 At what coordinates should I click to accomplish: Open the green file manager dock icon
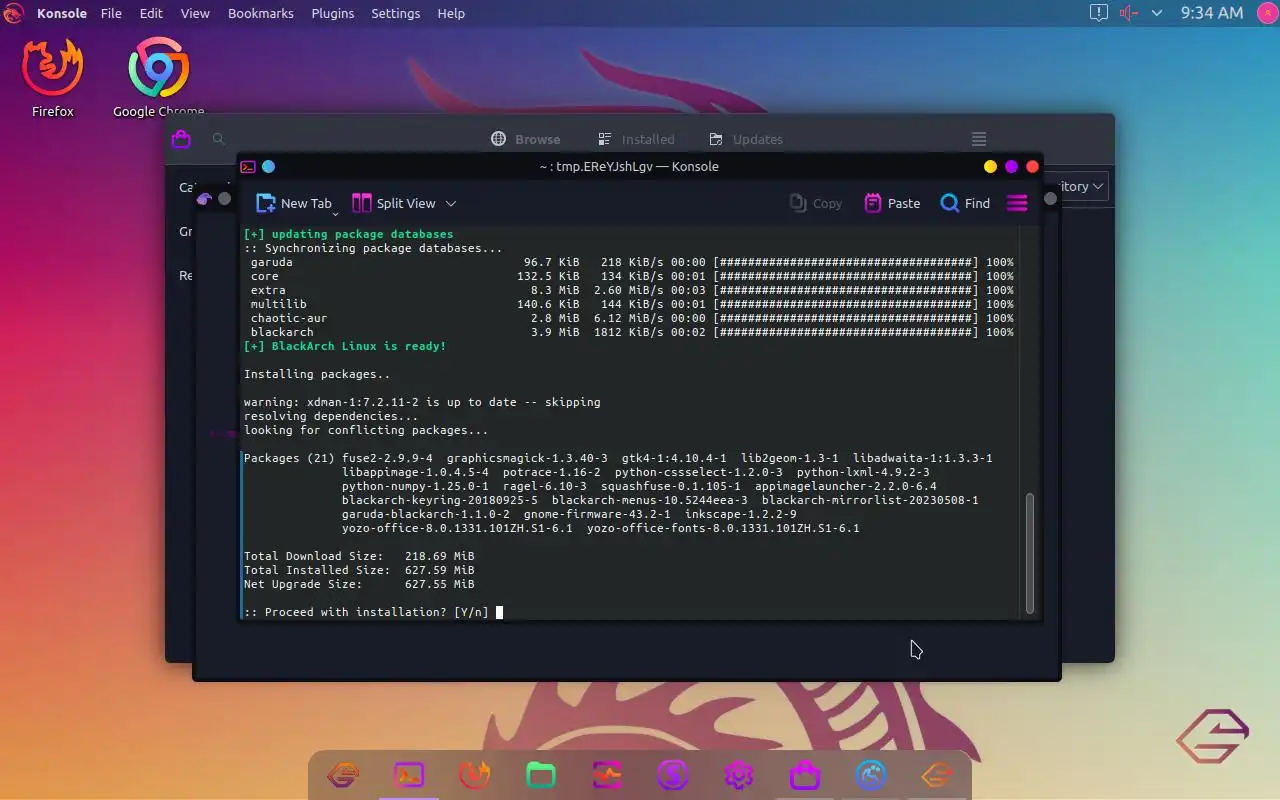coord(541,774)
